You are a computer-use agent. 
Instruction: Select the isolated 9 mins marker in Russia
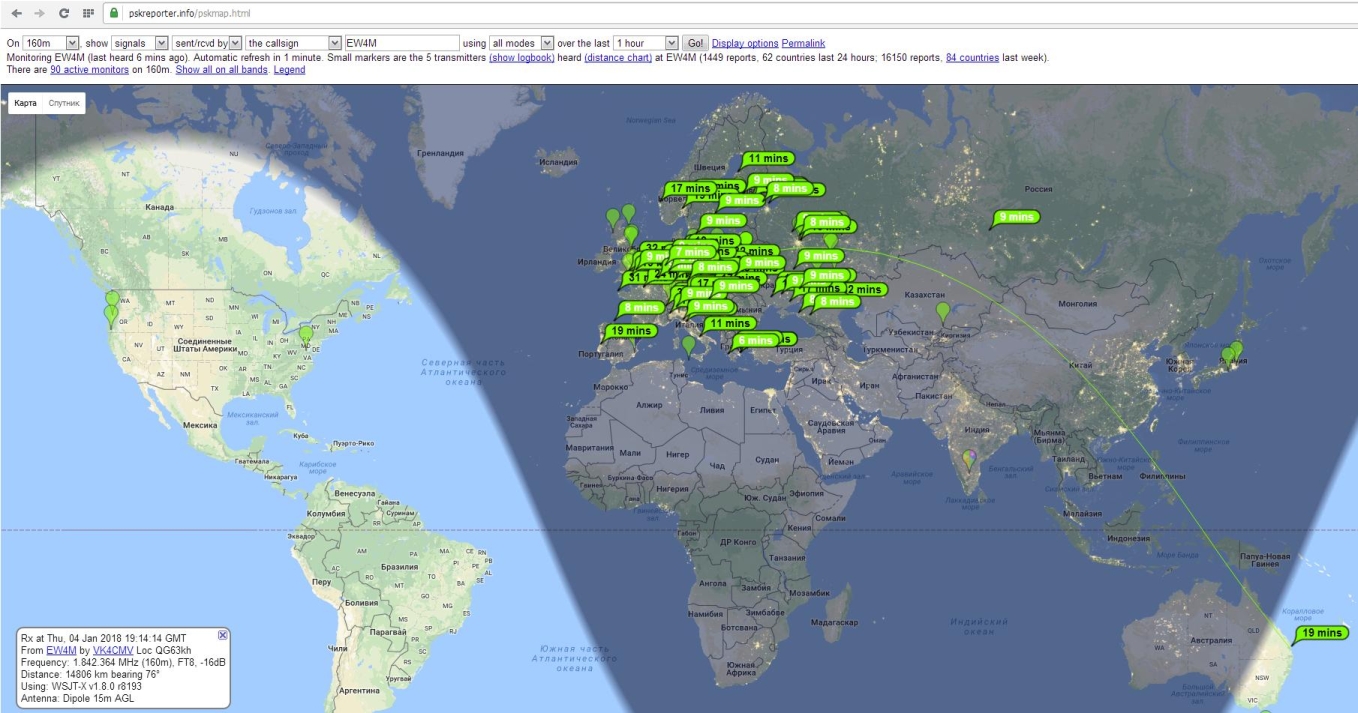[1015, 217]
